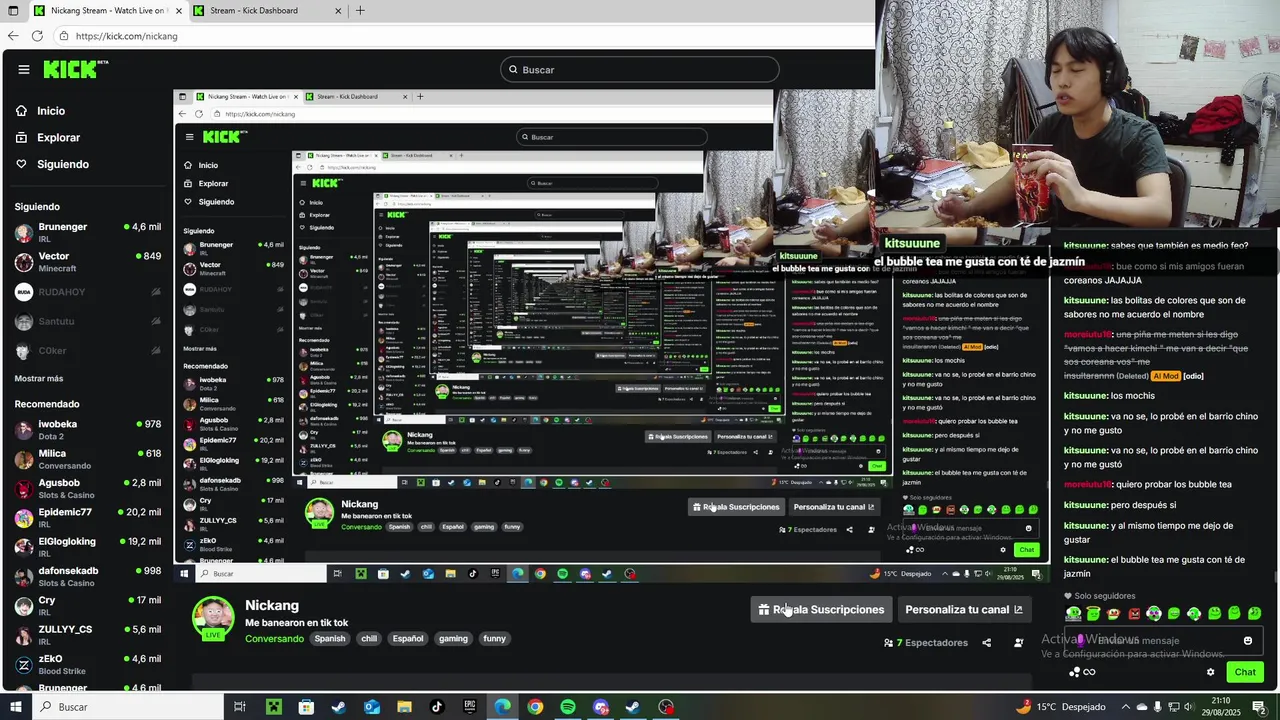Viewport: 1280px width, 720px height.
Task: Insert the red angry emote
Action: point(1134,614)
